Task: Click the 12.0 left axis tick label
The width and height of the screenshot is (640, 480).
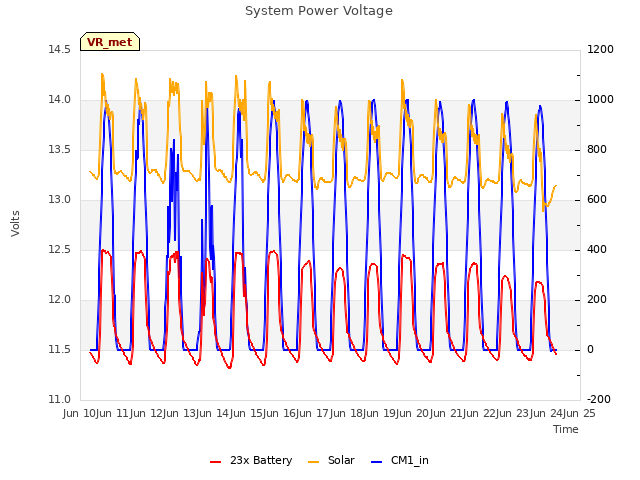Action: click(59, 300)
